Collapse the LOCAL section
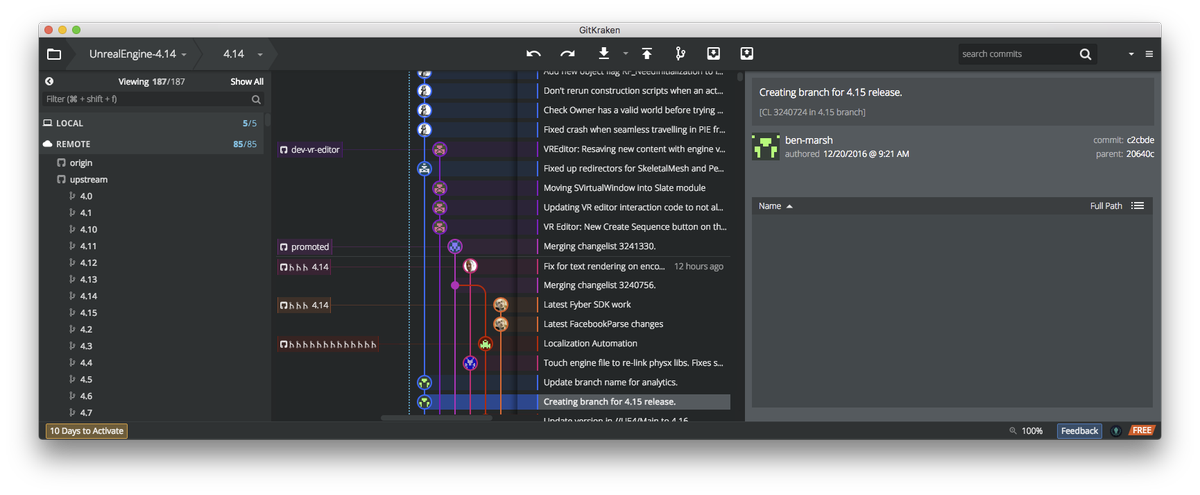This screenshot has width=1200, height=495. [152, 123]
